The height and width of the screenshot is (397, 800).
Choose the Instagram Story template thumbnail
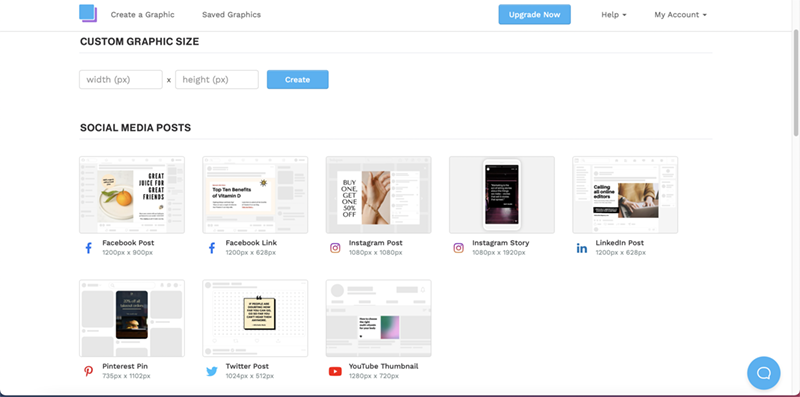tap(502, 195)
